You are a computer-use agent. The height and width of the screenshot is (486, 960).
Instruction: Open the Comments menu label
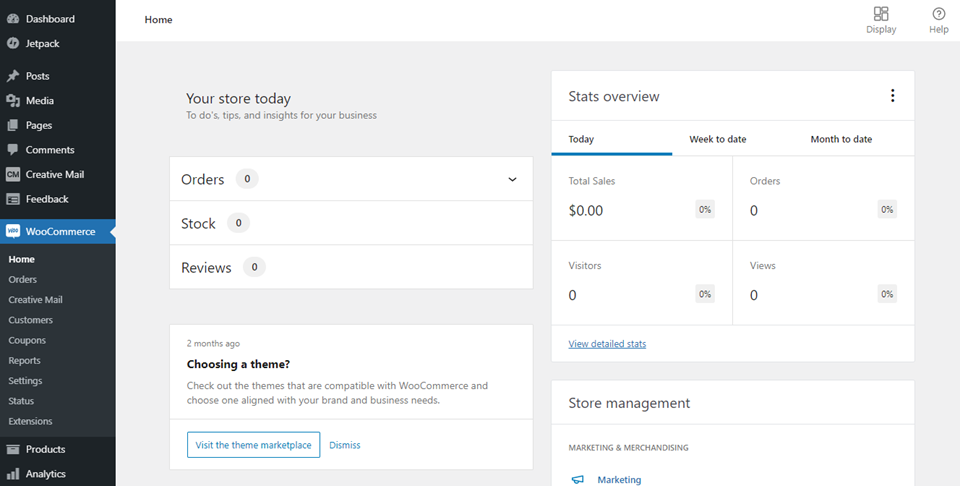(x=50, y=149)
